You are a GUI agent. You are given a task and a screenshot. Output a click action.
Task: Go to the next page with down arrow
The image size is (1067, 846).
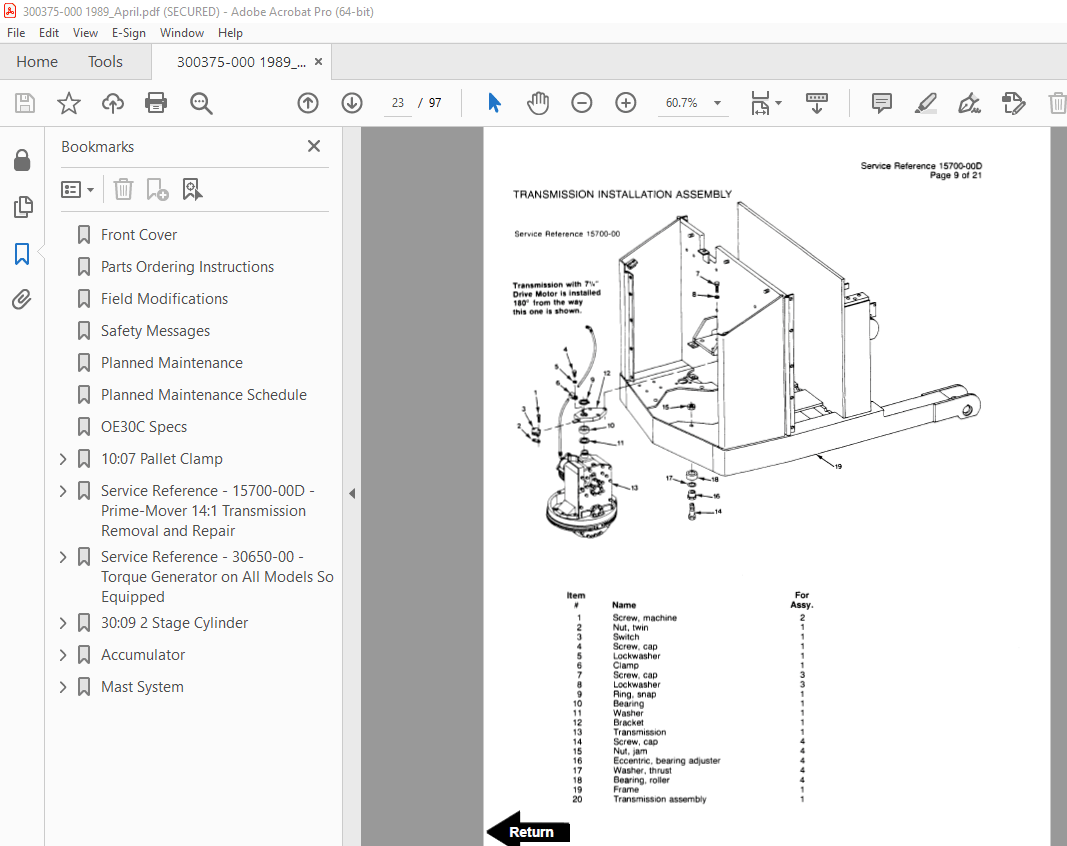coord(352,102)
